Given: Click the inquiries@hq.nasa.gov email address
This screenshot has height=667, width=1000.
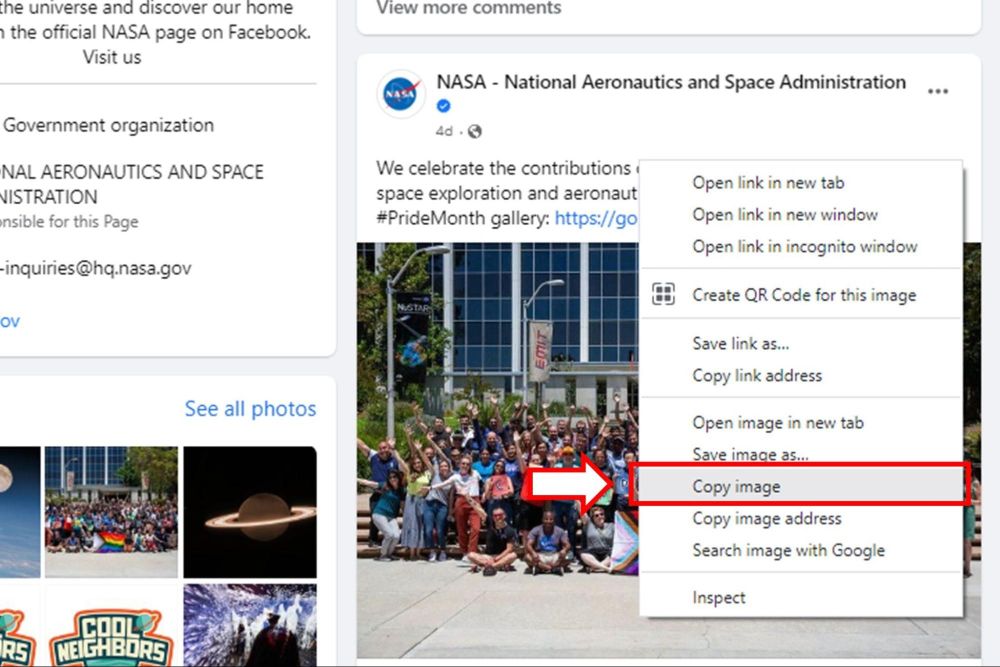Looking at the screenshot, I should pyautogui.click(x=96, y=268).
